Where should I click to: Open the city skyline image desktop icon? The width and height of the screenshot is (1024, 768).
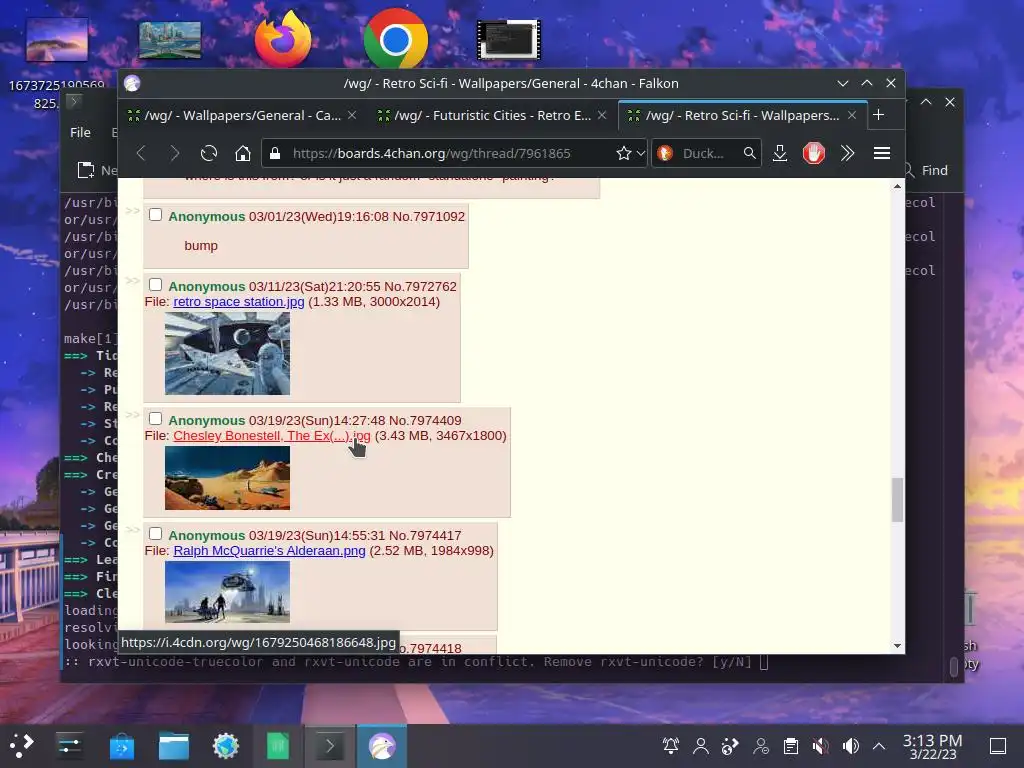(x=170, y=40)
